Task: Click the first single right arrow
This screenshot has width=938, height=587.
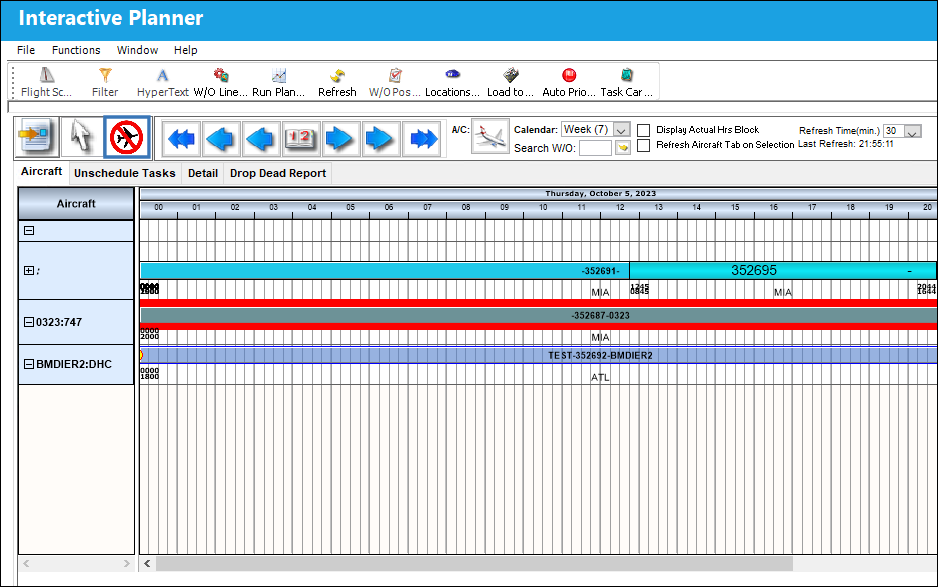Action: point(341,139)
